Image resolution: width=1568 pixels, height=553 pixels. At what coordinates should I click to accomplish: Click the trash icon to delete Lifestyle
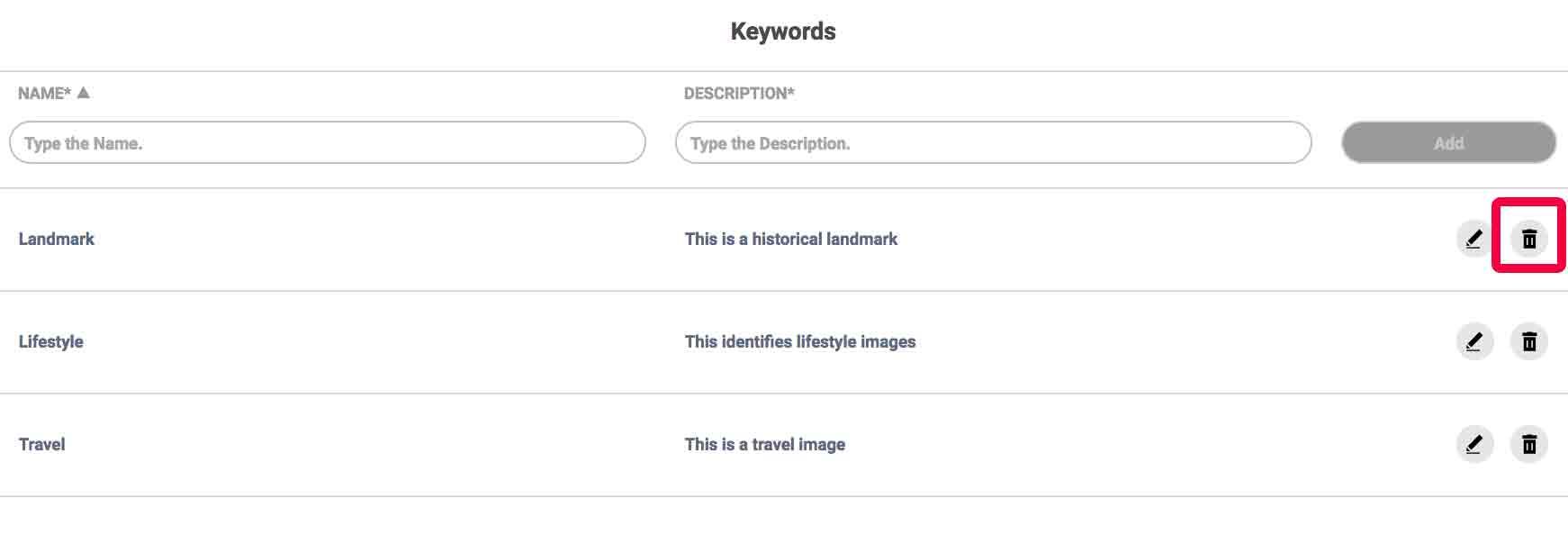[x=1529, y=341]
